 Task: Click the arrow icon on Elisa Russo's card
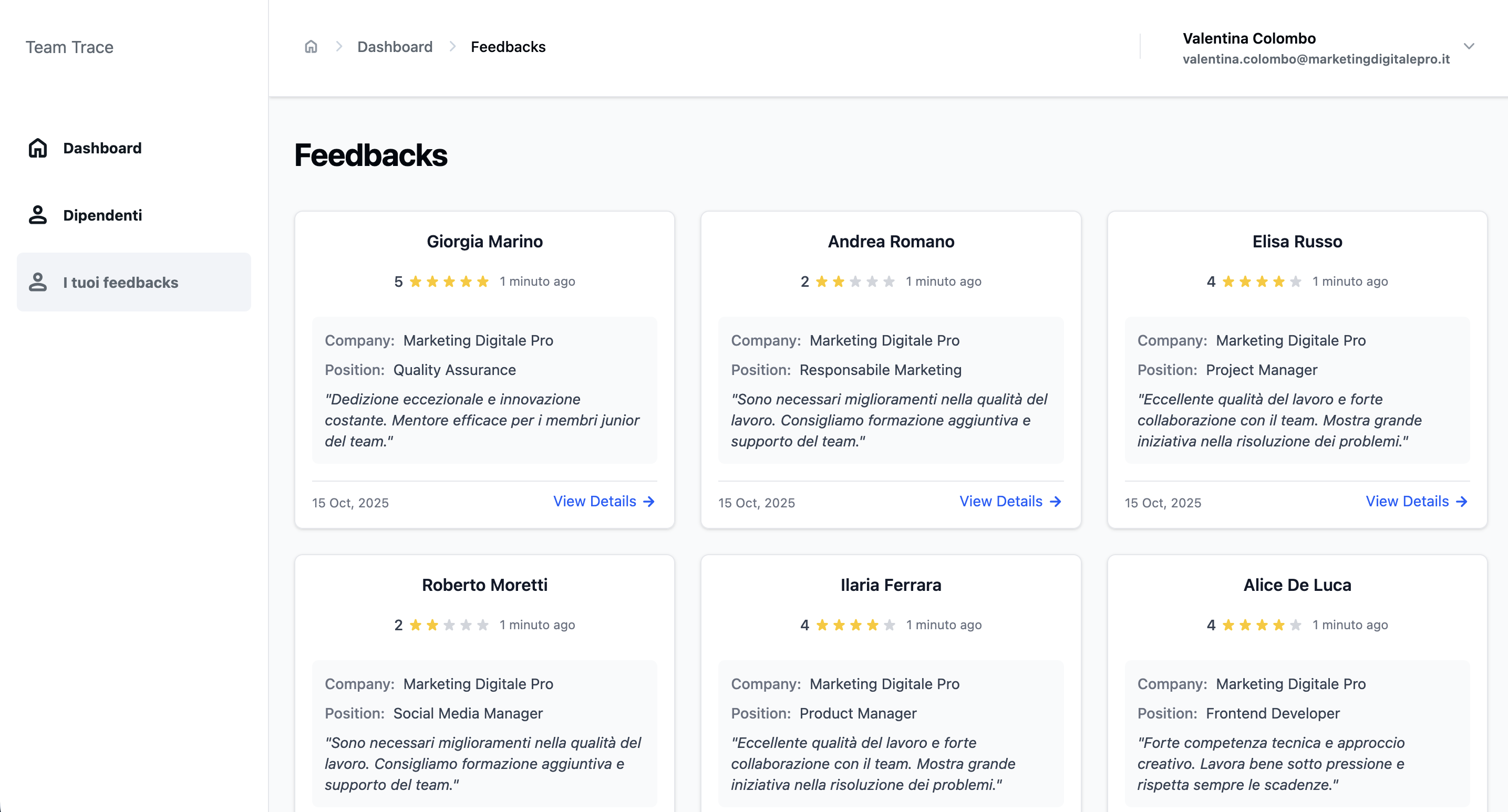[x=1461, y=502]
